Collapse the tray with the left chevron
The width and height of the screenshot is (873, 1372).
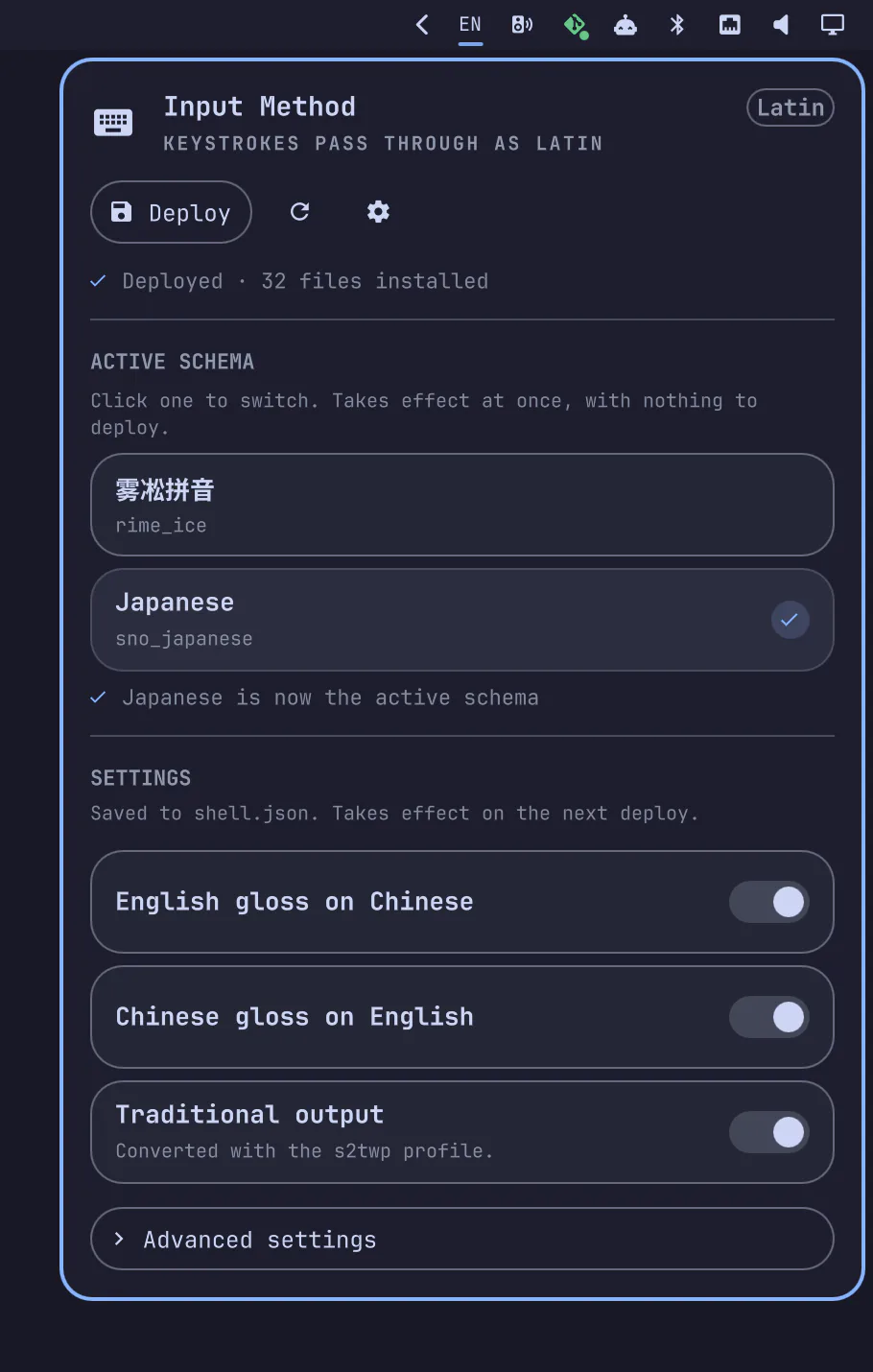422,25
